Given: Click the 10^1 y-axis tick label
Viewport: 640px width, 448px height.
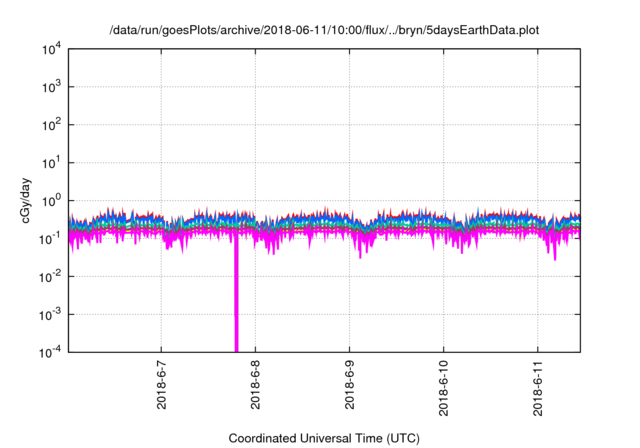Looking at the screenshot, I should click(x=51, y=163).
